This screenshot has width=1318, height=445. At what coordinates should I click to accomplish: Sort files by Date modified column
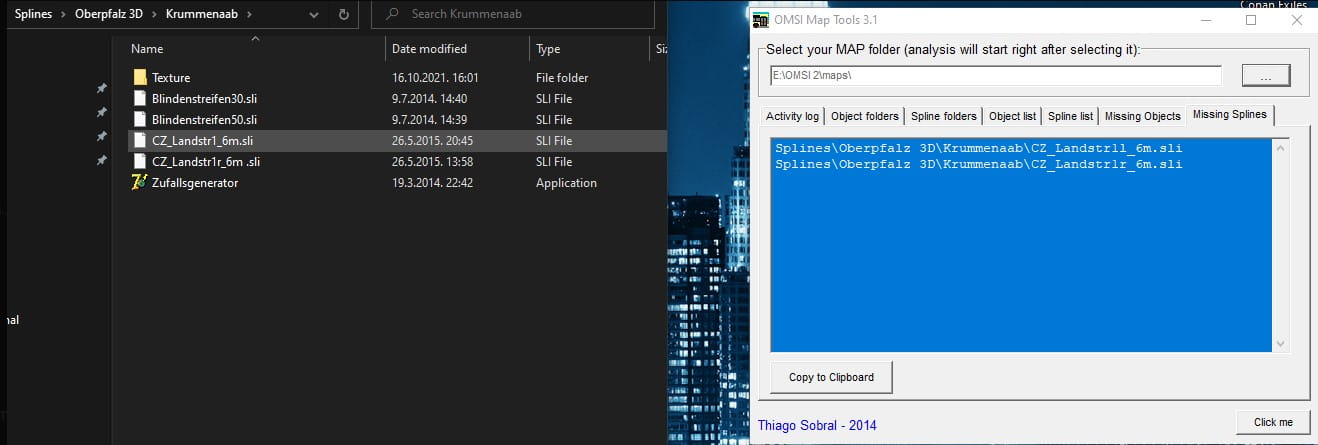(429, 49)
